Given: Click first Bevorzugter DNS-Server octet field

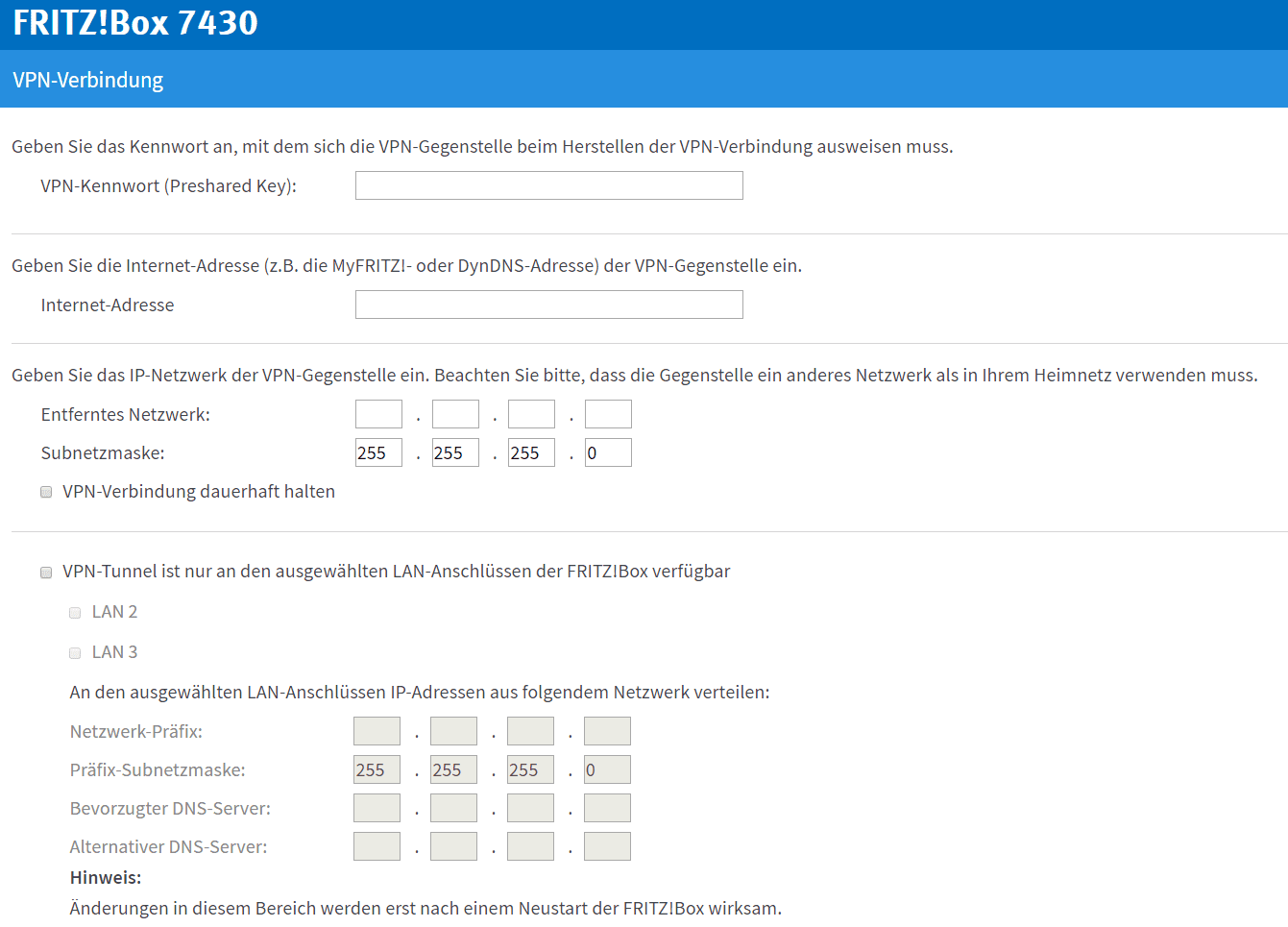Looking at the screenshot, I should coord(377,808).
